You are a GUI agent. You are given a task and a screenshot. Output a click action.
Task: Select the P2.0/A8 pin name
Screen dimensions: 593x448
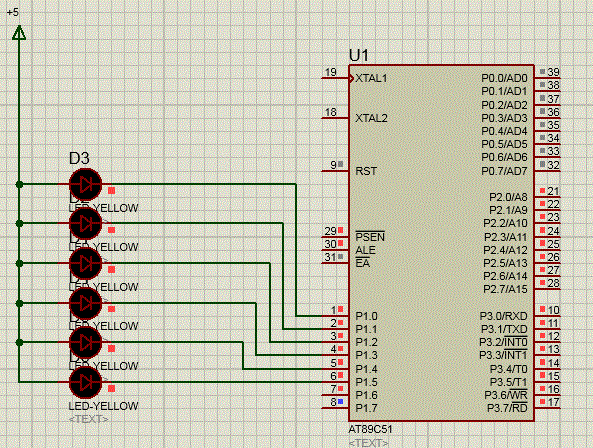[508, 197]
